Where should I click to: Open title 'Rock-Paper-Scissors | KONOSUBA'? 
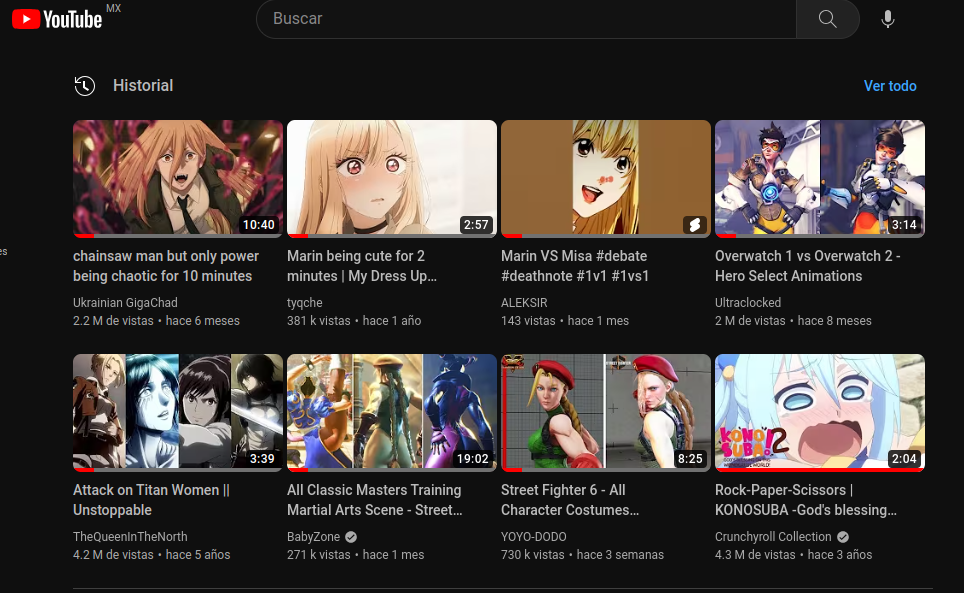click(x=805, y=500)
